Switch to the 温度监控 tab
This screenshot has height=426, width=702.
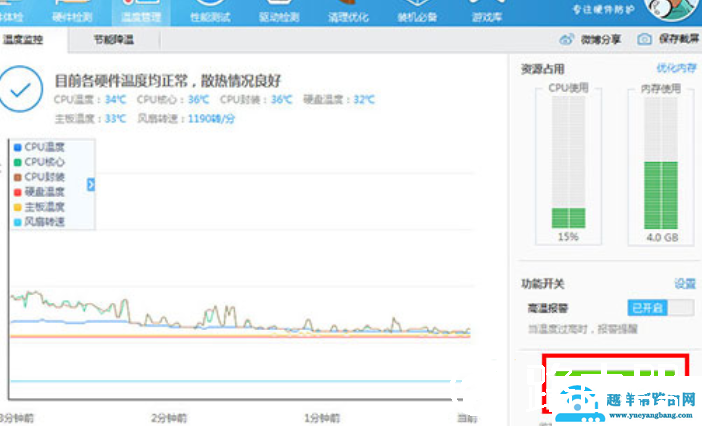pyautogui.click(x=23, y=40)
